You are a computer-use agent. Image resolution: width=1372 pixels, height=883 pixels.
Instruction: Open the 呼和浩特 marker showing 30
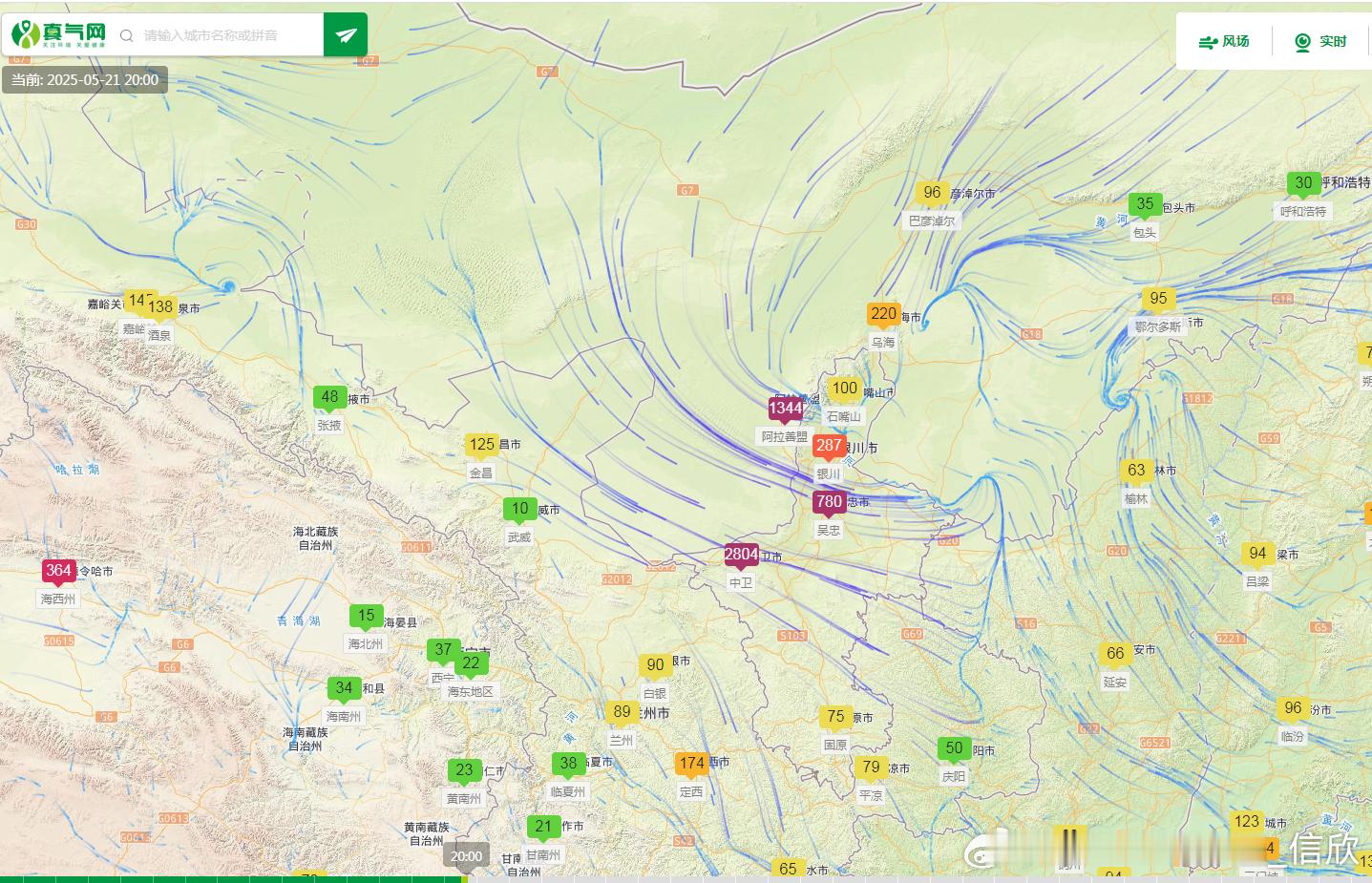pos(1302,183)
